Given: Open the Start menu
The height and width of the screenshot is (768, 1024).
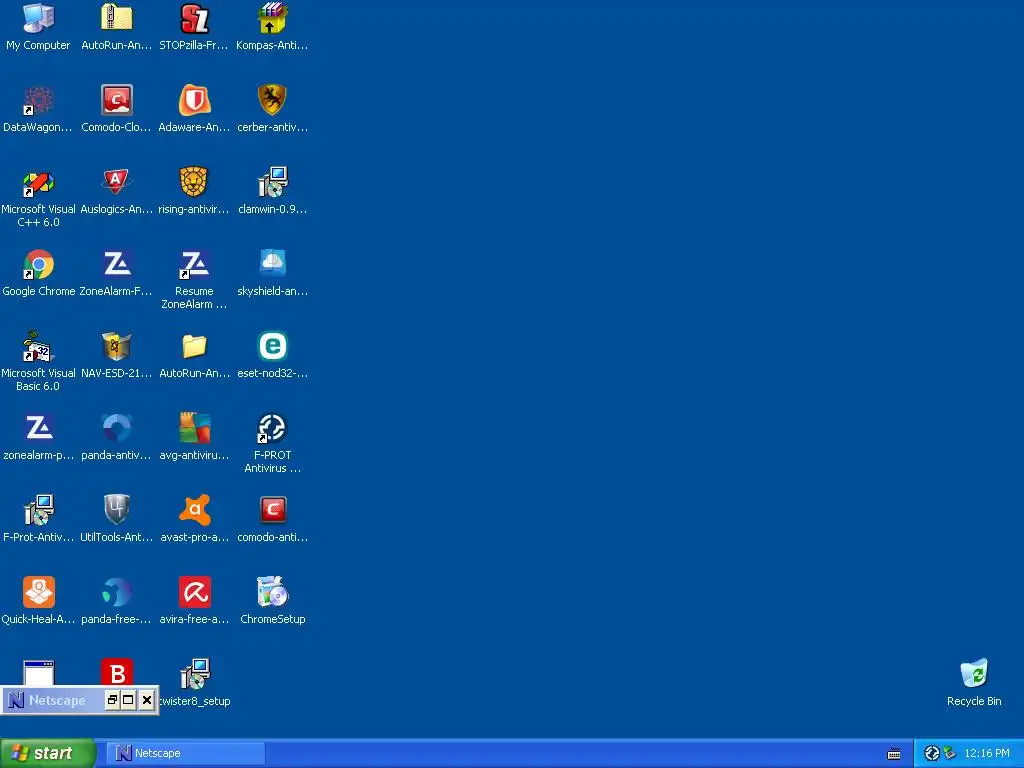Looking at the screenshot, I should pyautogui.click(x=48, y=754).
